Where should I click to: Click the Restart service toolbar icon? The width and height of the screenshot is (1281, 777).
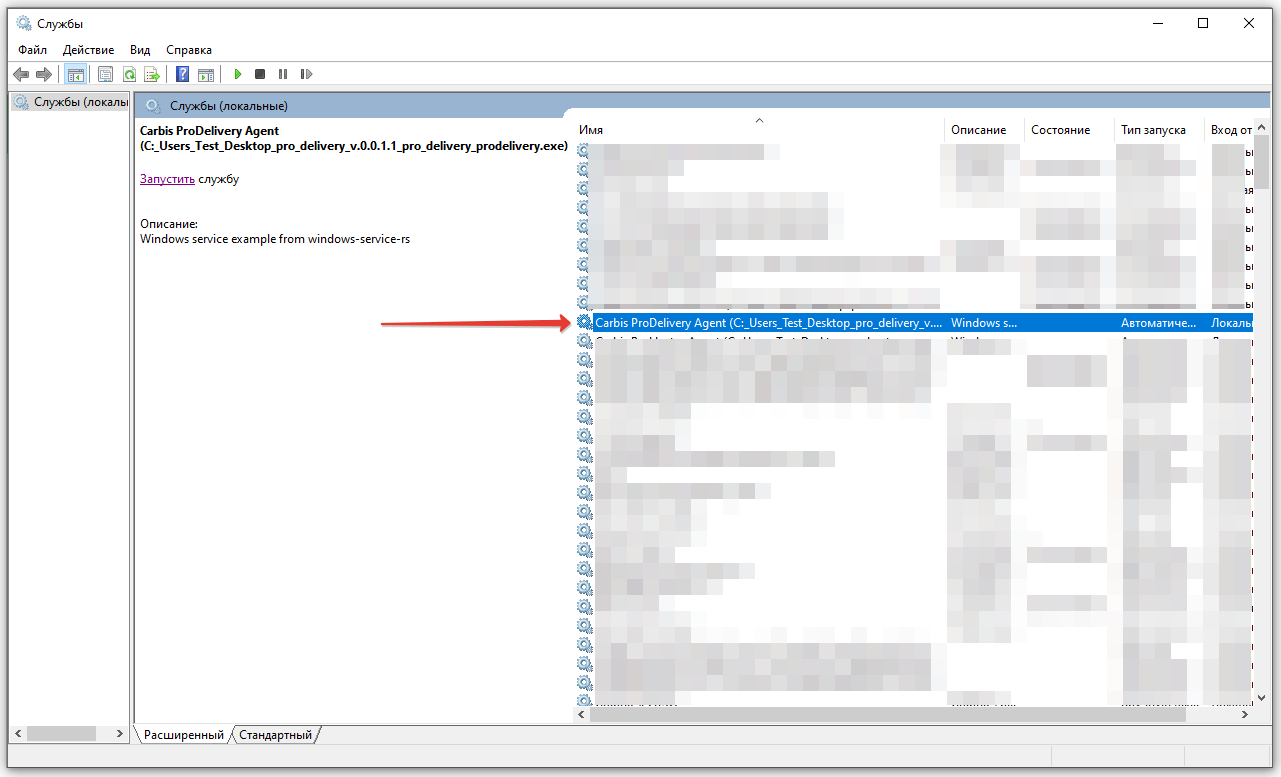(x=306, y=74)
